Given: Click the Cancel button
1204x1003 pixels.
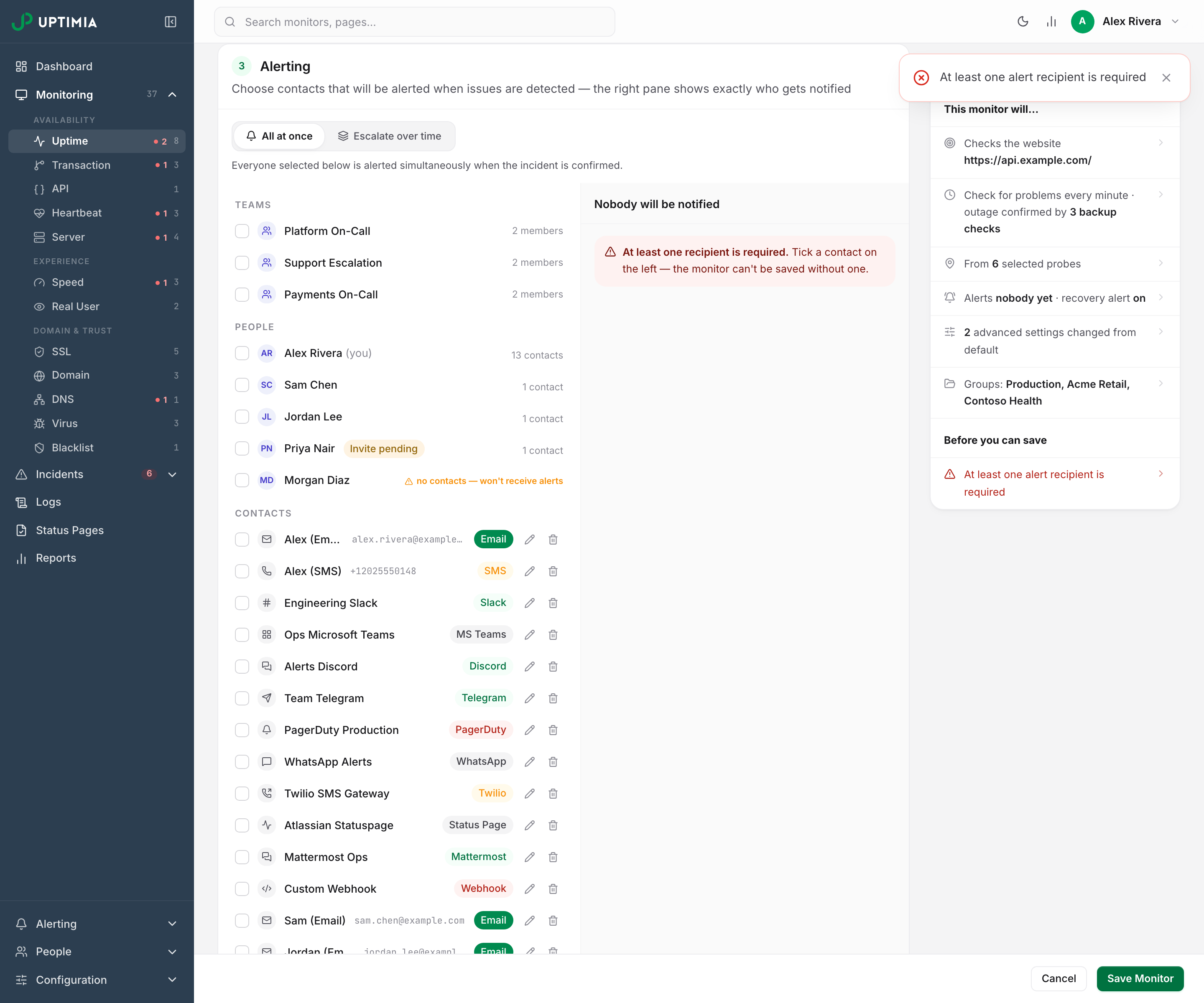Looking at the screenshot, I should (x=1059, y=978).
